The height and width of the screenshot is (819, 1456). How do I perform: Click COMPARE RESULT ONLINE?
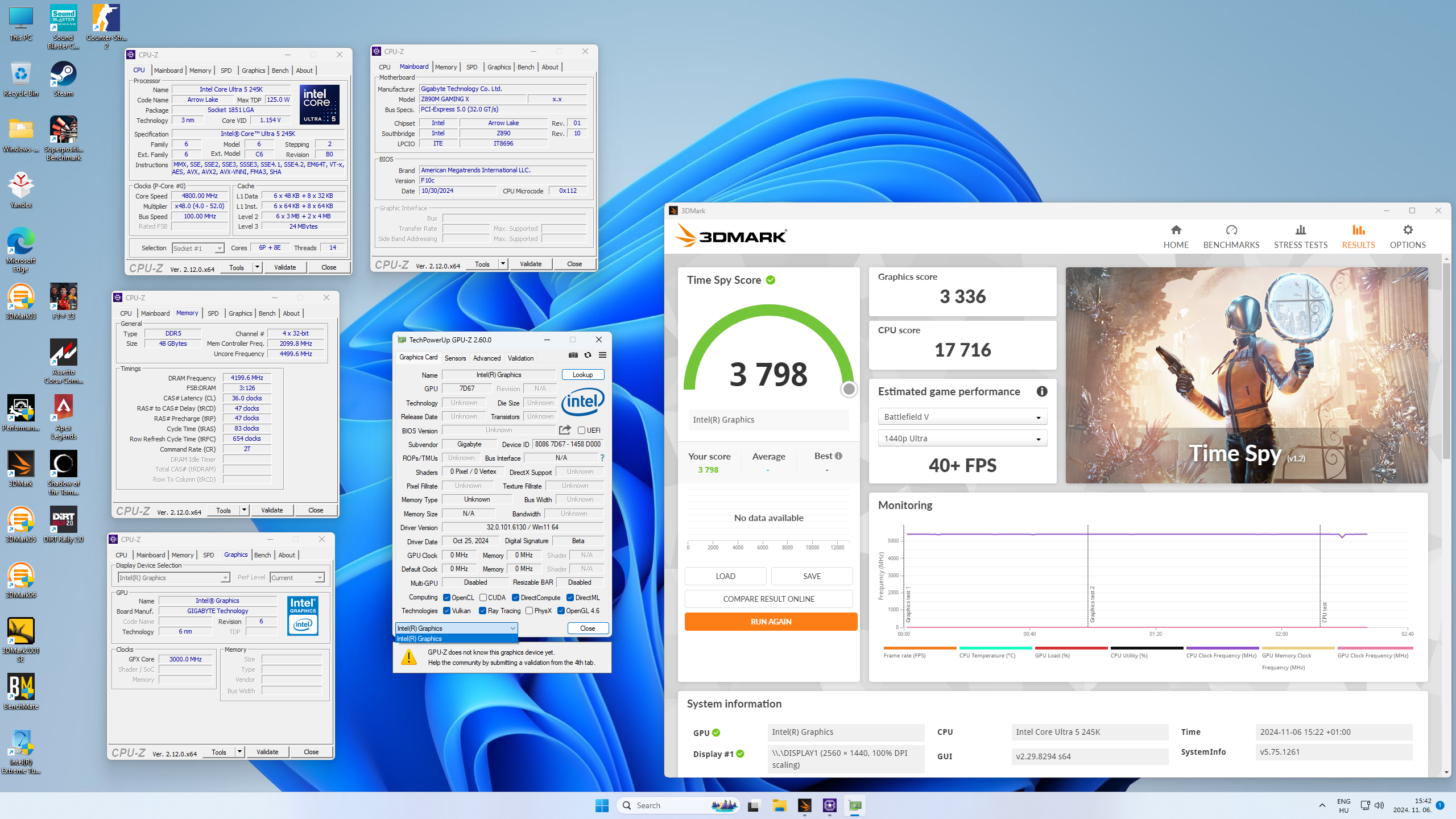point(768,598)
